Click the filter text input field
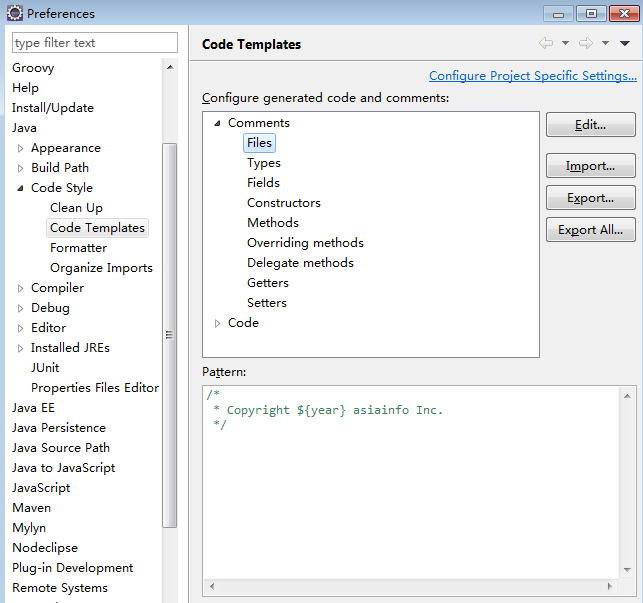Viewport: 643px width, 603px height. (x=94, y=43)
